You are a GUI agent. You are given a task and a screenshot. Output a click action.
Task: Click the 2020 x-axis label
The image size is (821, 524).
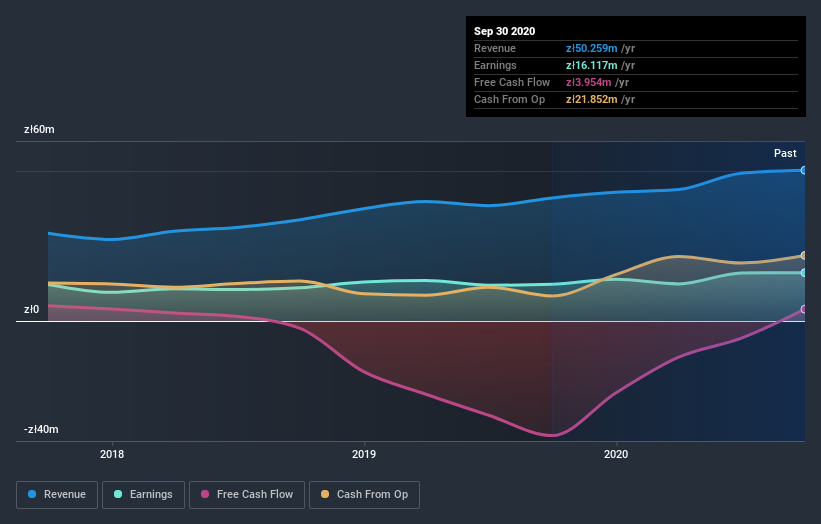[616, 454]
